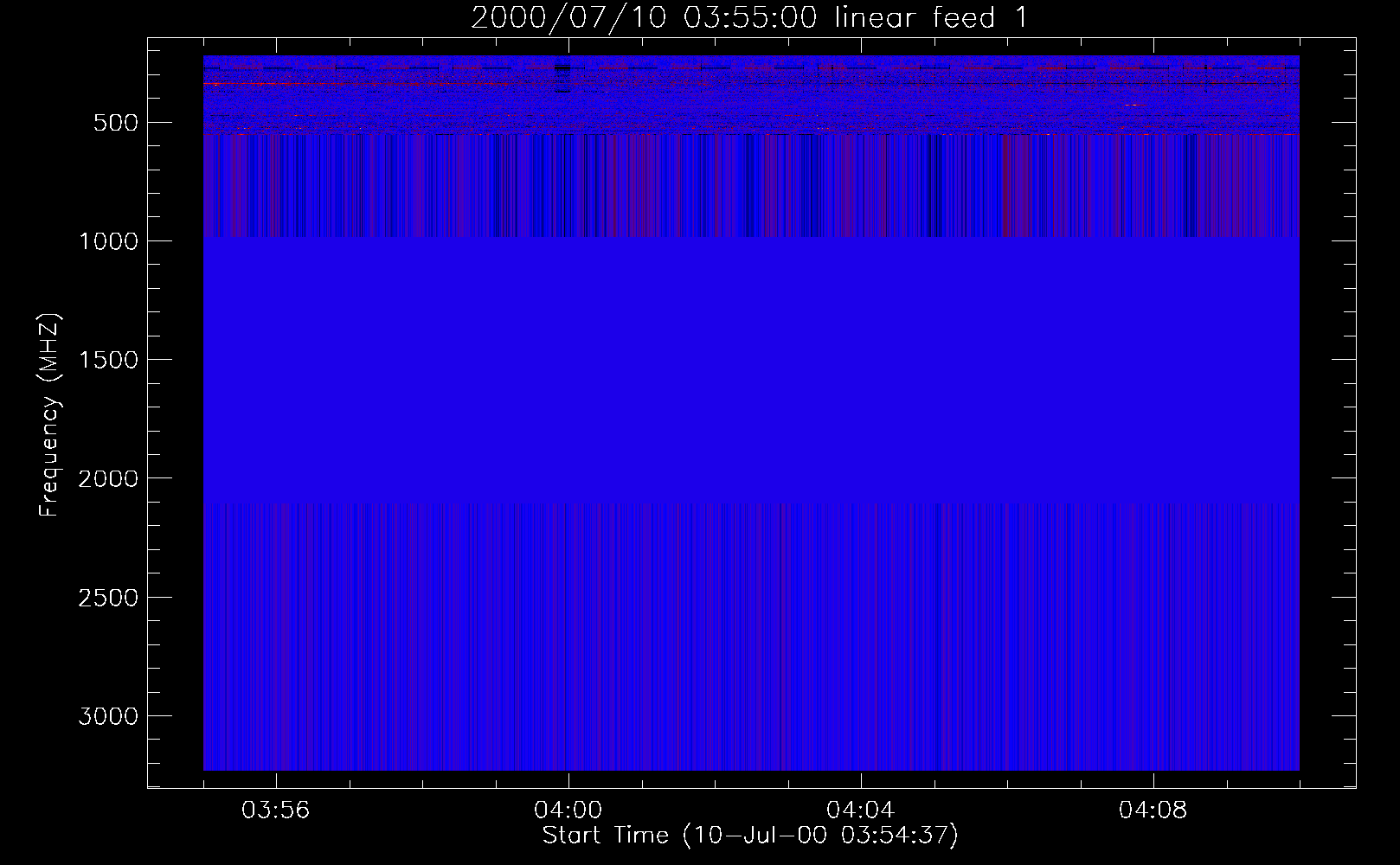1400x865 pixels.
Task: Click the 'Start Time (10-Jul-00 03:54:37)' label
Action: click(750, 836)
